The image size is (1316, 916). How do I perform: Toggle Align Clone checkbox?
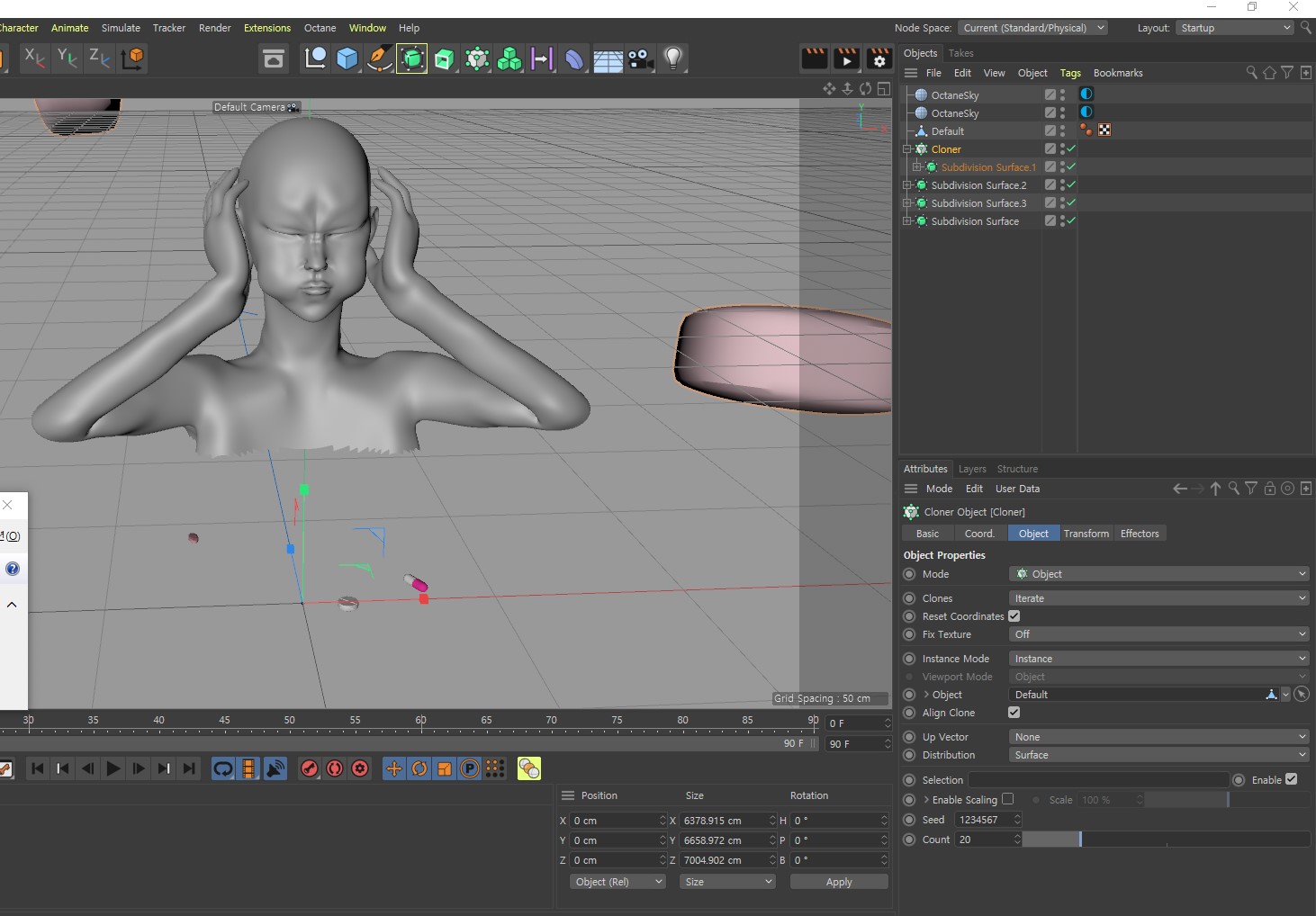1014,713
